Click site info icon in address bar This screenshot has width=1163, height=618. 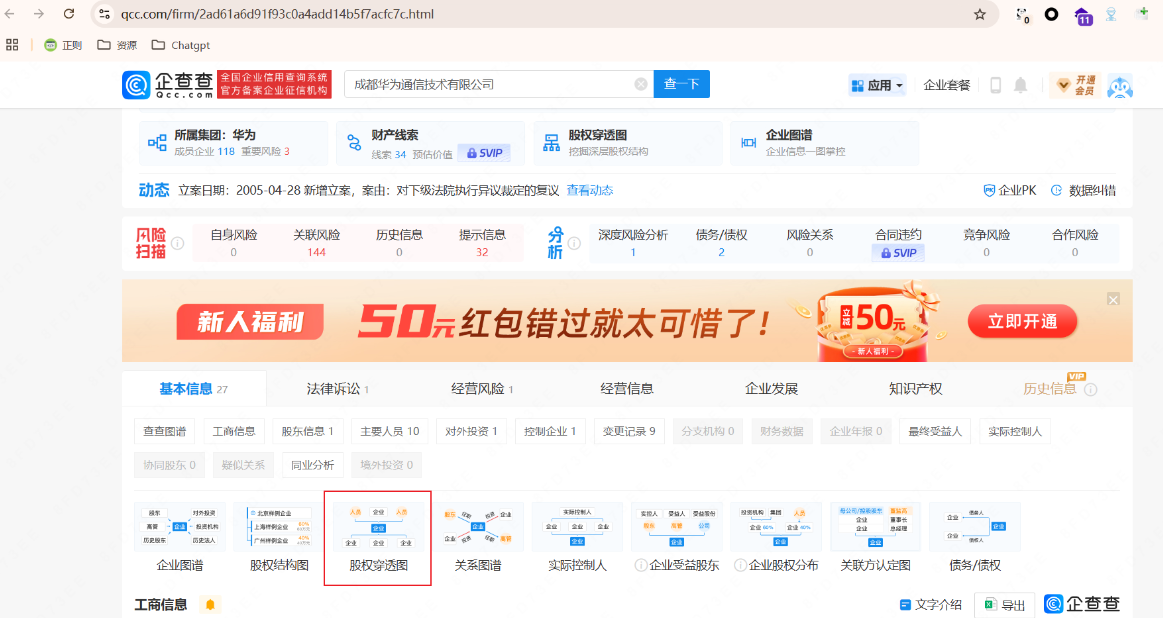pyautogui.click(x=105, y=14)
